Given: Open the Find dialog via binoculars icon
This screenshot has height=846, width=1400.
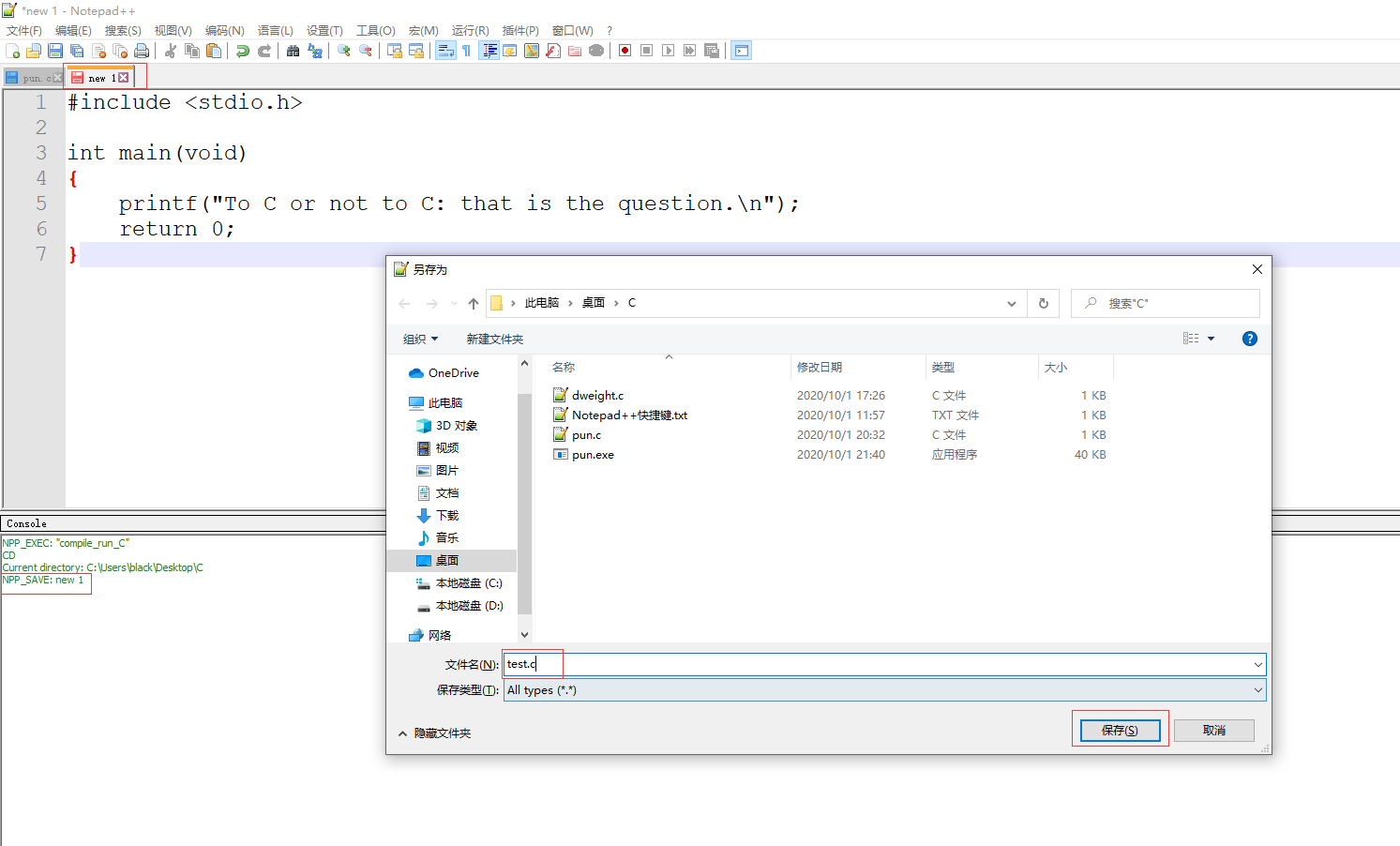Looking at the screenshot, I should tap(294, 51).
